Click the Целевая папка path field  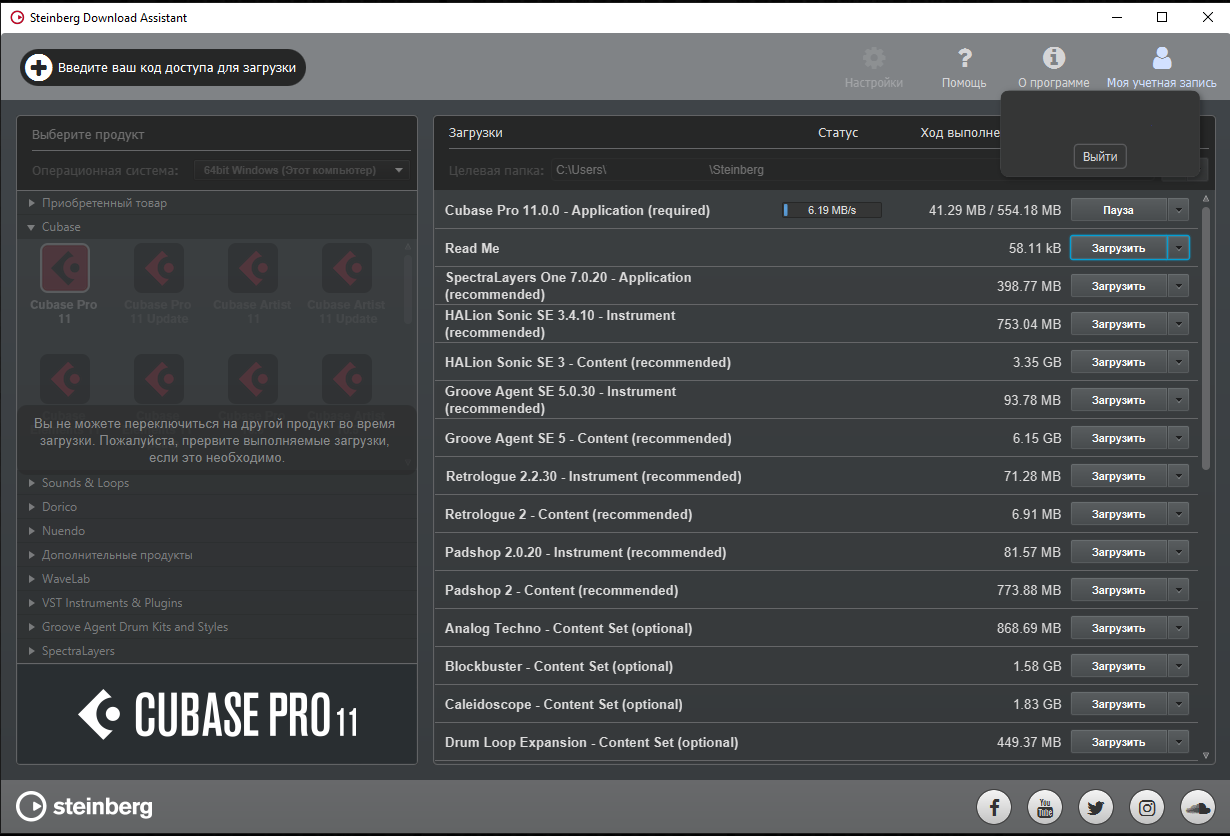(x=775, y=170)
